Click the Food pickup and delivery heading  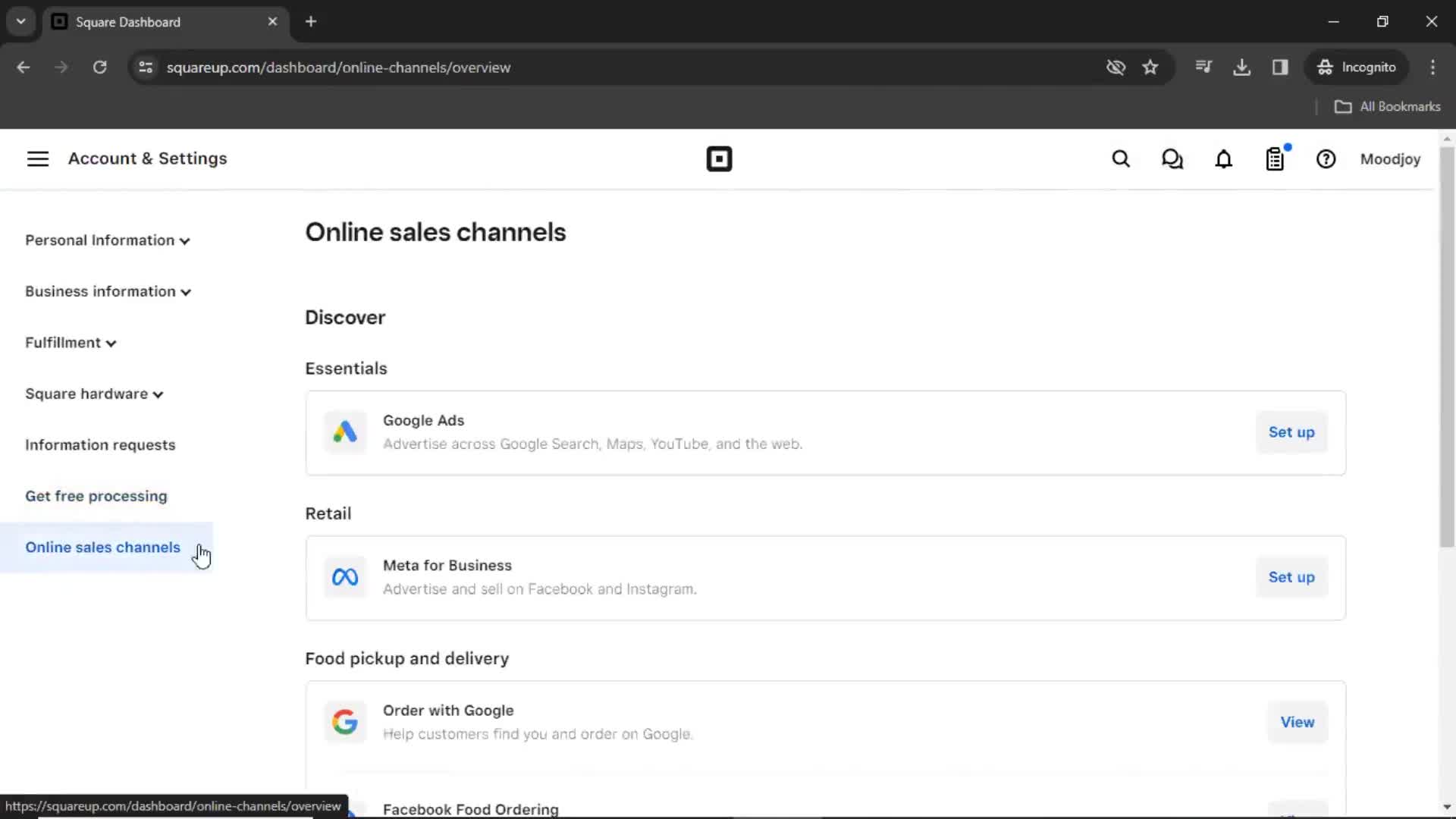[407, 658]
